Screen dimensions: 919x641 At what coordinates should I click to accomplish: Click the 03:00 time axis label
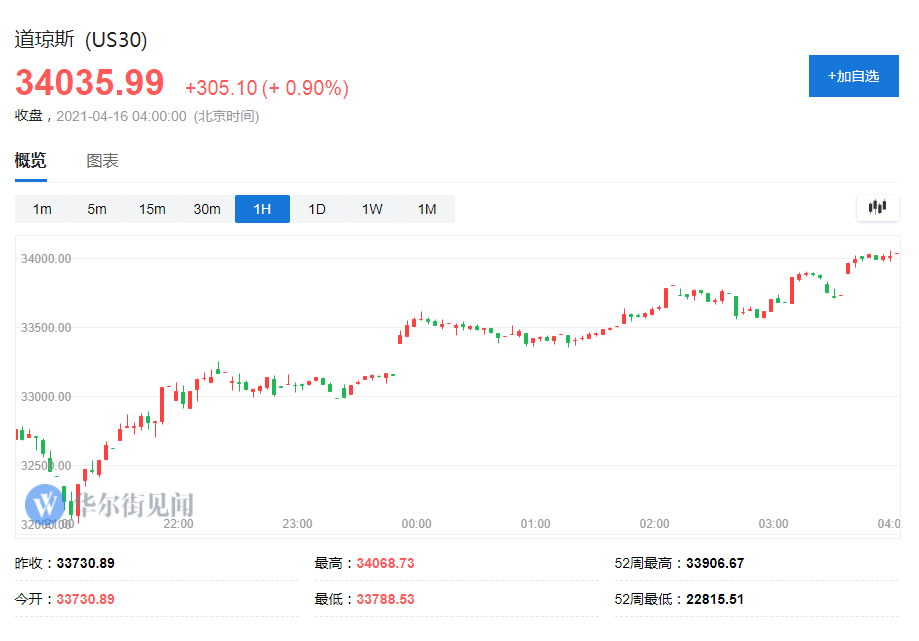point(773,523)
